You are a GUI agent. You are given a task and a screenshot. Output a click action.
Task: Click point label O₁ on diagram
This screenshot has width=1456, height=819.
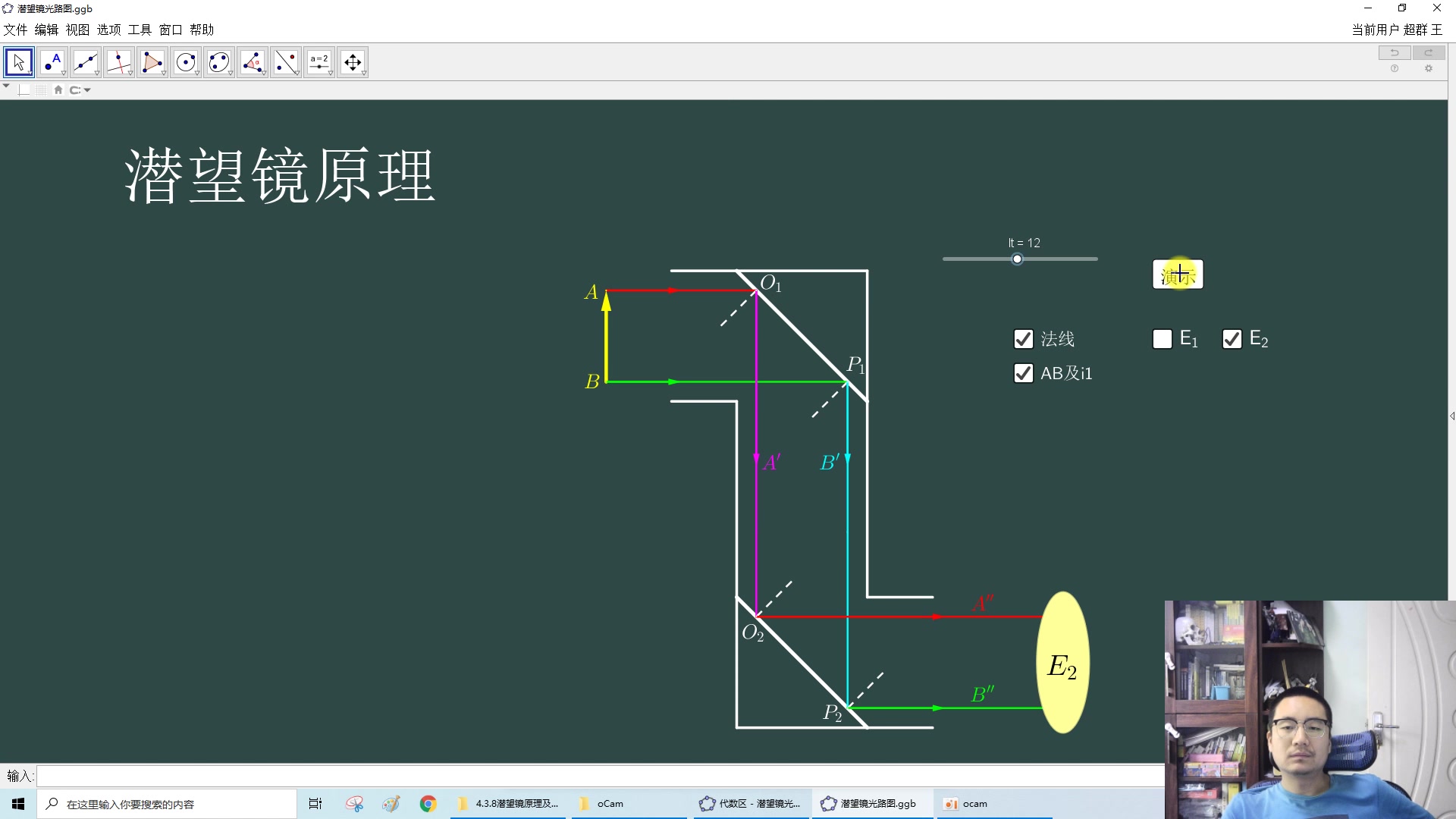[770, 284]
